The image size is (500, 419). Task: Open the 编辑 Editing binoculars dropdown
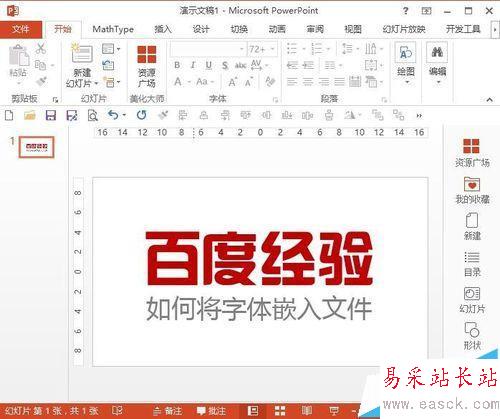[x=437, y=63]
